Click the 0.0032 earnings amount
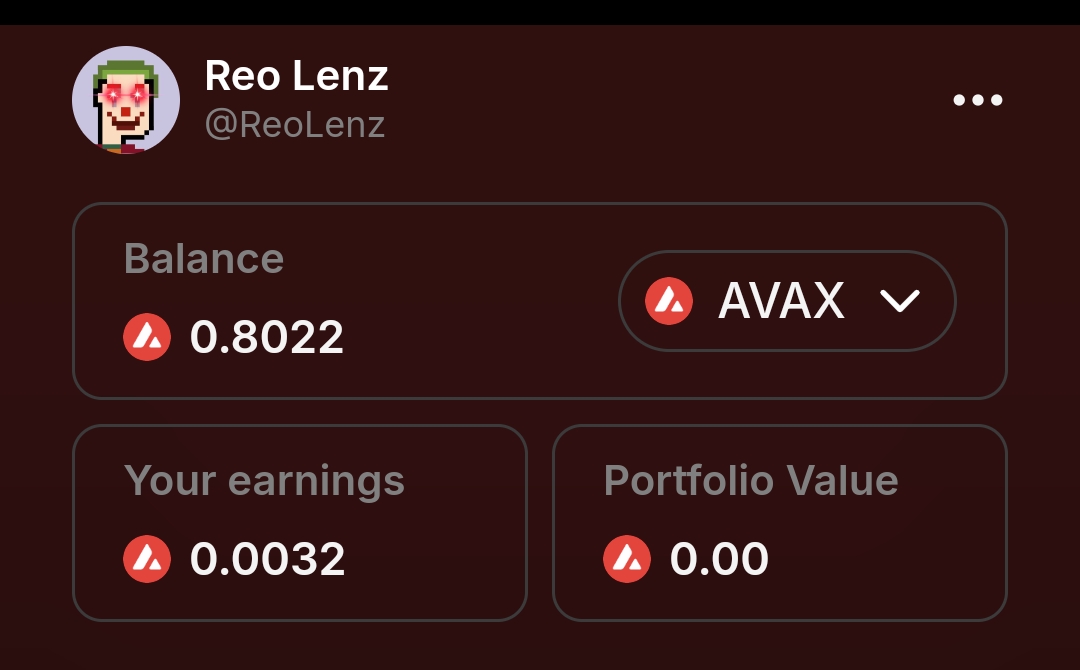Image resolution: width=1080 pixels, height=670 pixels. pos(267,560)
